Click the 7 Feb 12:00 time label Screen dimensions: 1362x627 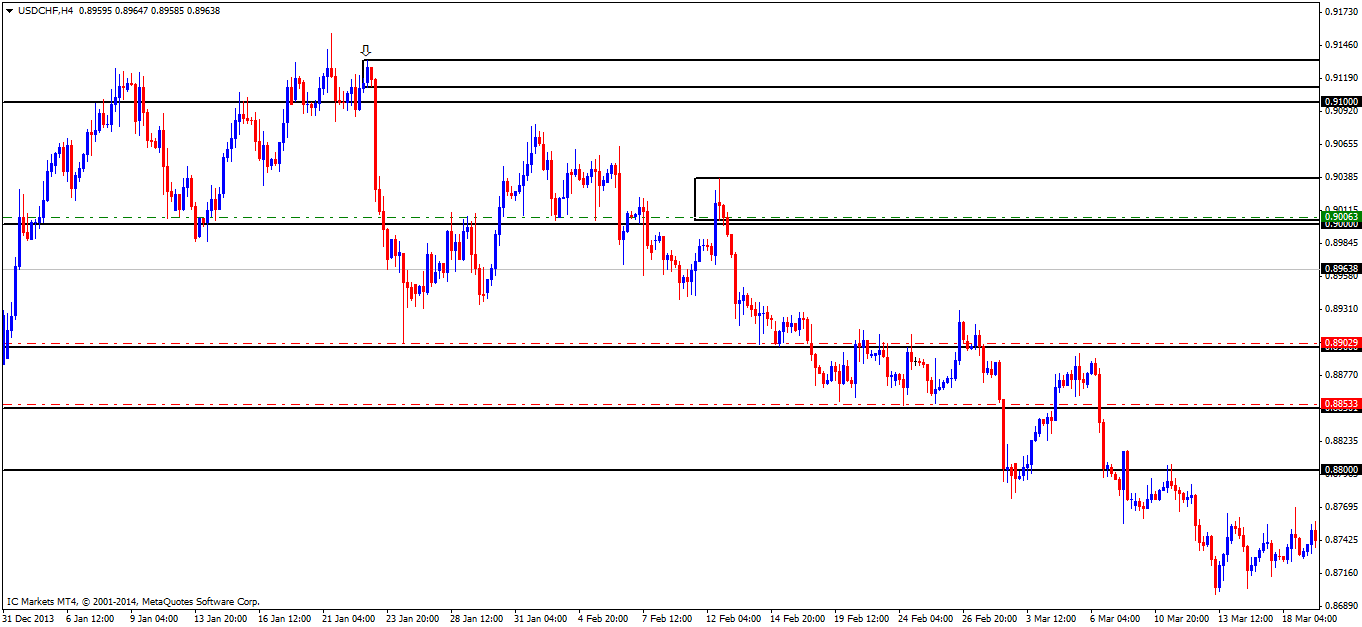tap(668, 618)
